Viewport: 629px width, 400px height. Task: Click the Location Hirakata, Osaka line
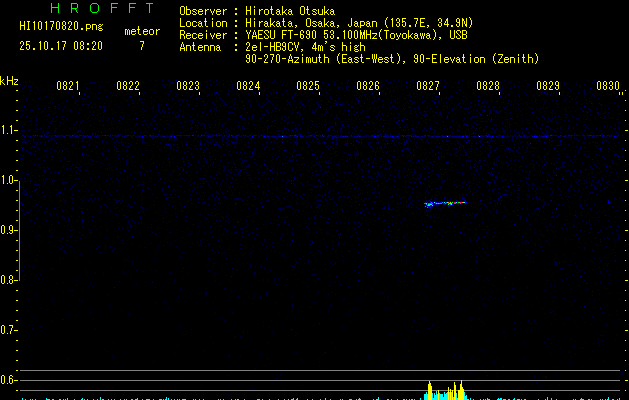coord(315,22)
